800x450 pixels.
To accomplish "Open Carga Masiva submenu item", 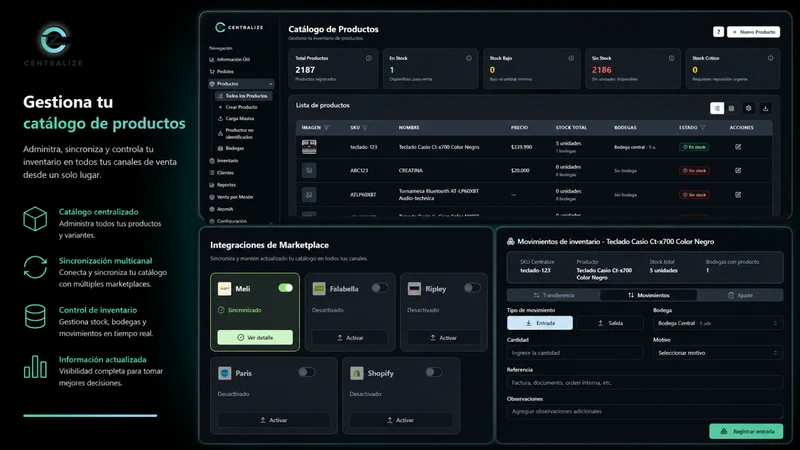I will [236, 118].
